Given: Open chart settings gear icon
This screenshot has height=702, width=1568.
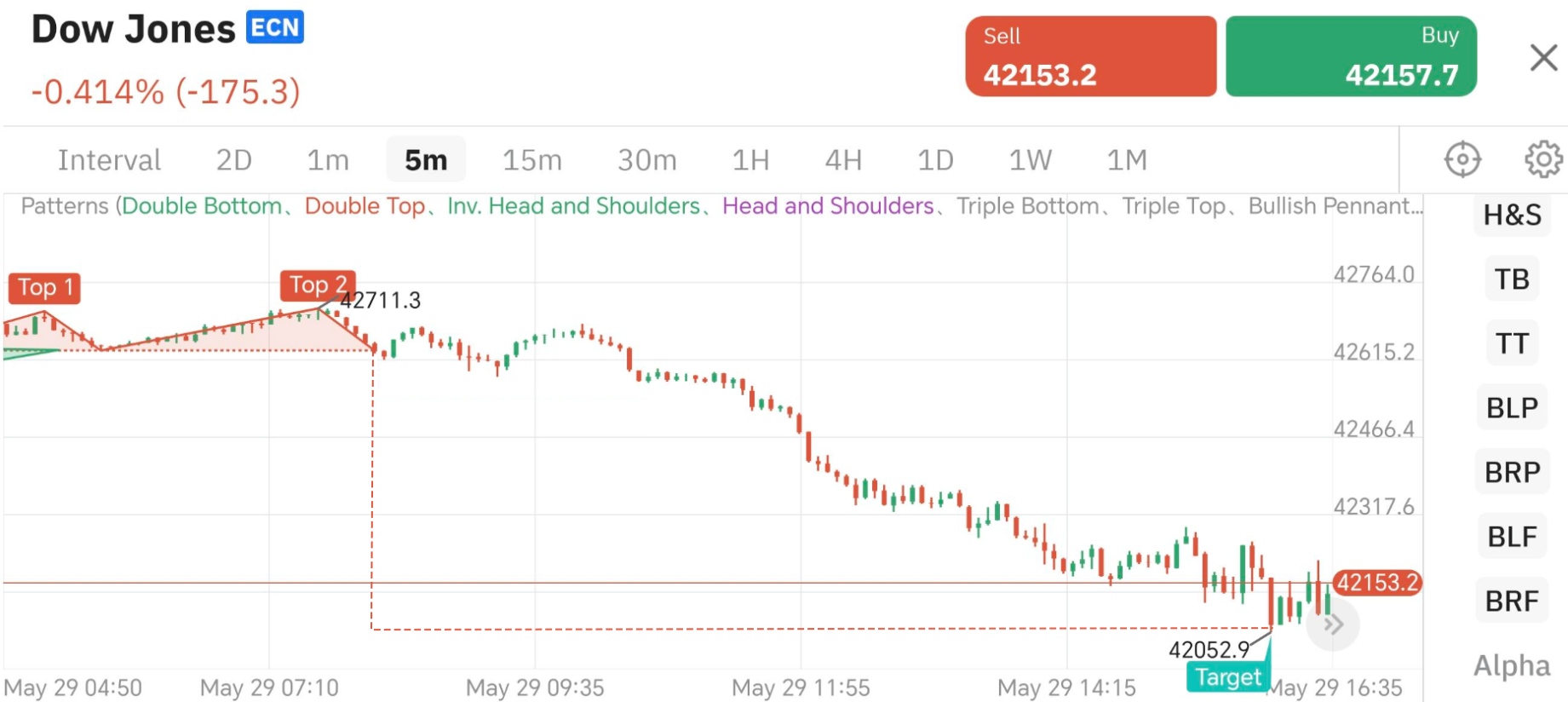Looking at the screenshot, I should pos(1542,159).
